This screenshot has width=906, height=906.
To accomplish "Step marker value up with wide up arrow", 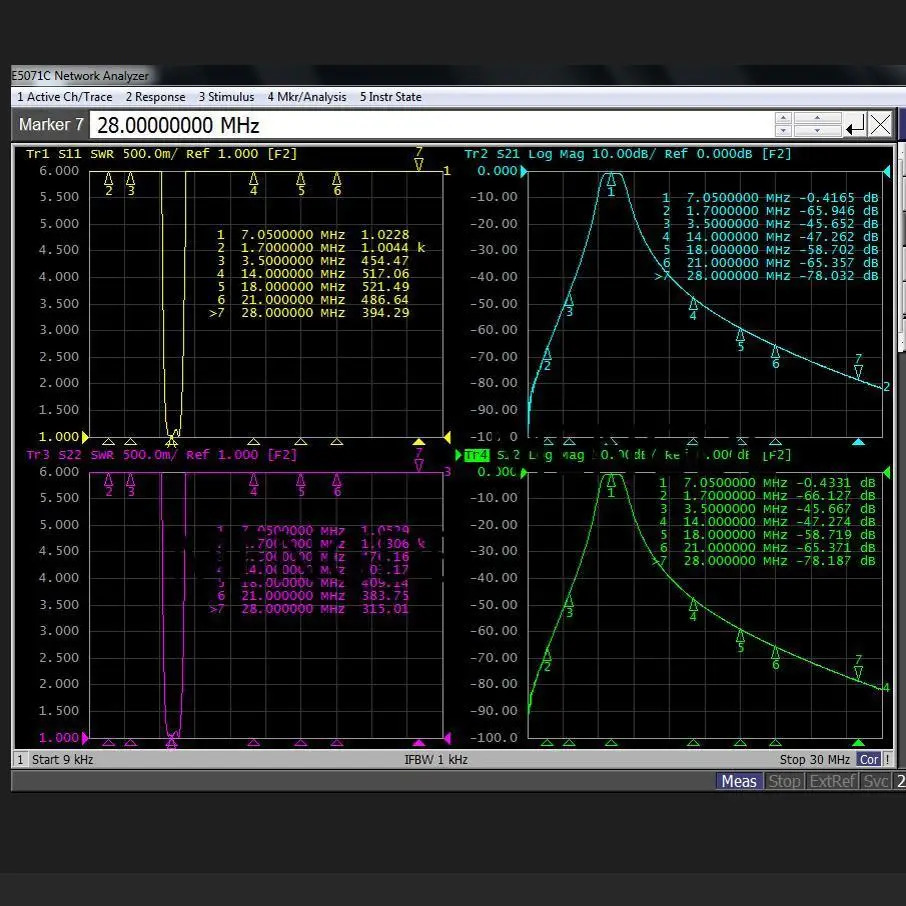I will tap(817, 118).
